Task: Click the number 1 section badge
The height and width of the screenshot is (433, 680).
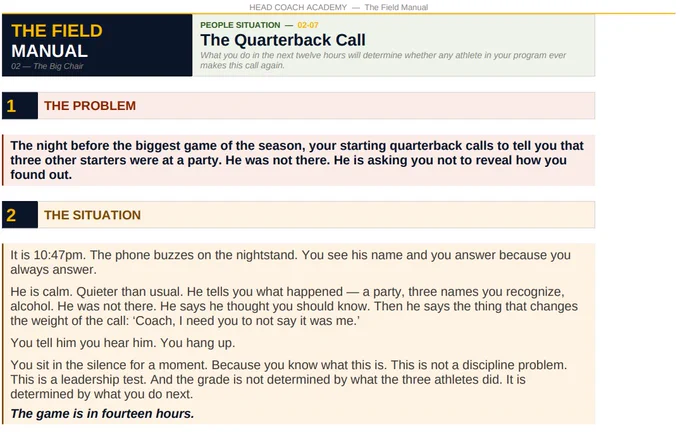Action: coord(20,105)
